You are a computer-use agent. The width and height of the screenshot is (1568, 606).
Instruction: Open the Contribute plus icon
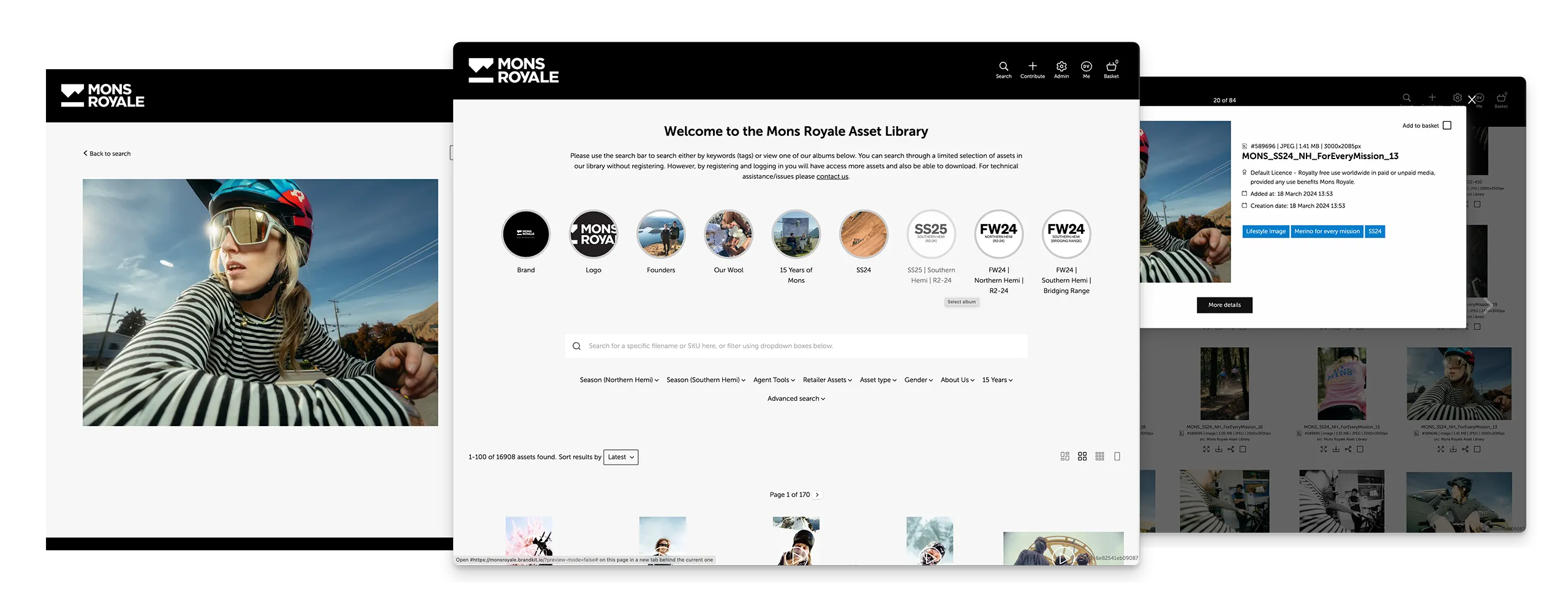pos(1032,67)
